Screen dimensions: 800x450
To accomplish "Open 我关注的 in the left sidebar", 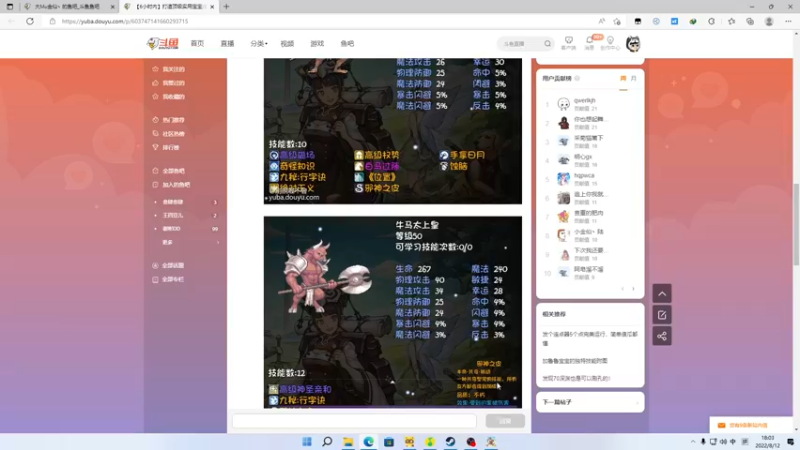I will click(173, 69).
